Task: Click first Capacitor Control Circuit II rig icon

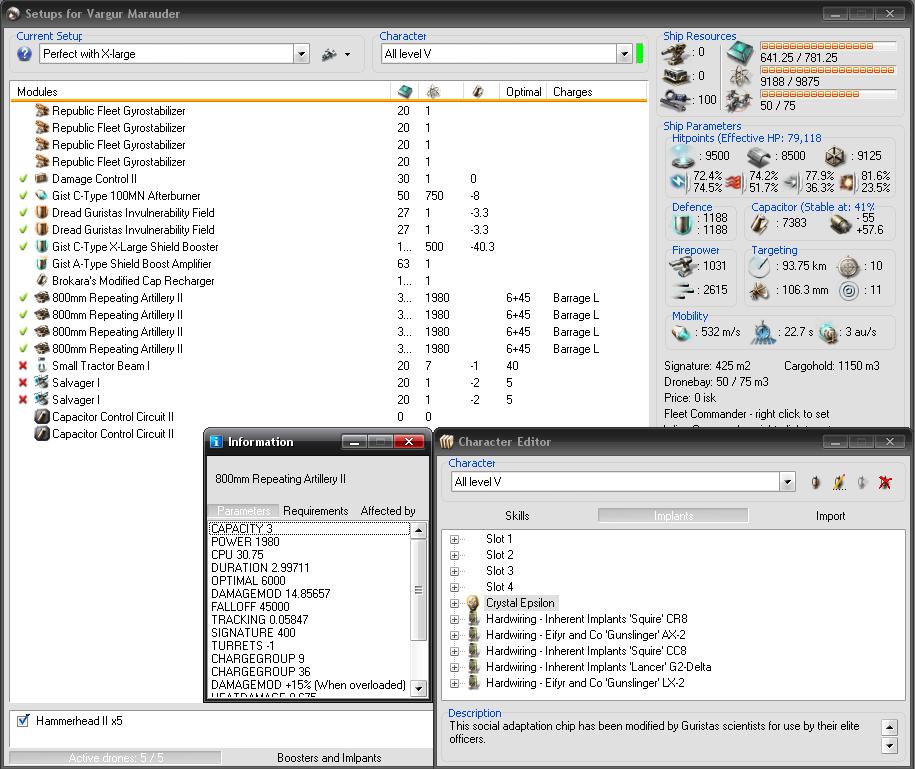Action: [x=42, y=417]
